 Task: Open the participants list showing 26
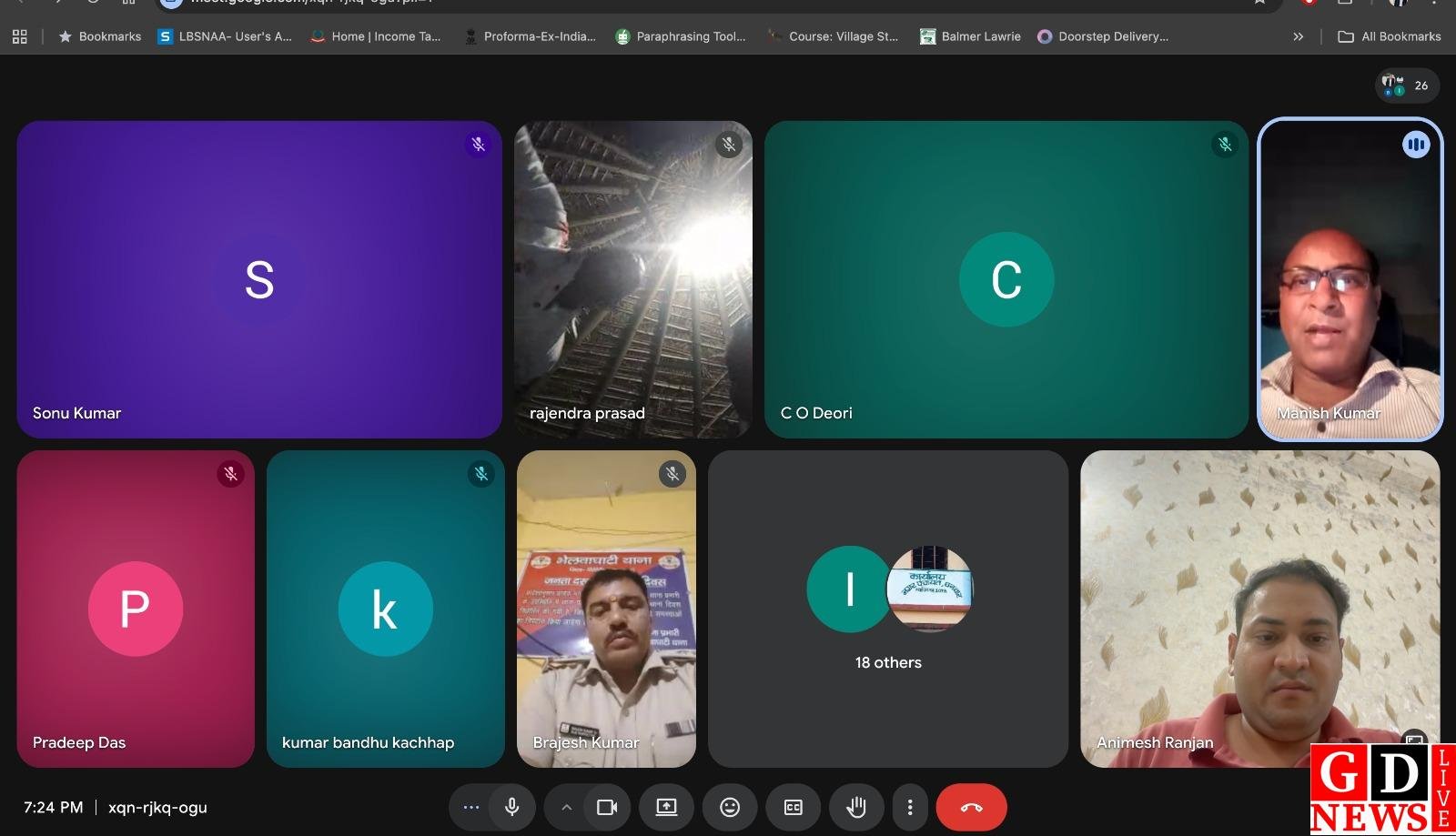click(x=1406, y=86)
